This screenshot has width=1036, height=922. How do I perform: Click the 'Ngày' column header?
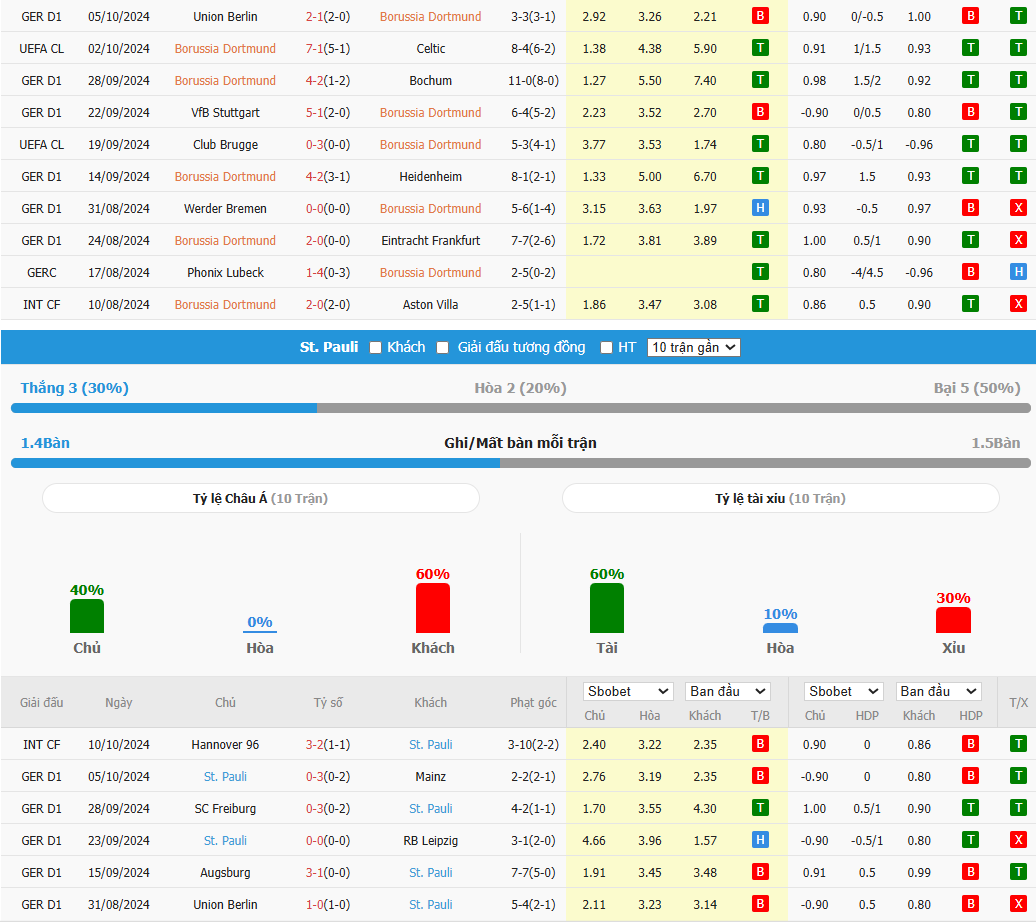pyautogui.click(x=119, y=703)
